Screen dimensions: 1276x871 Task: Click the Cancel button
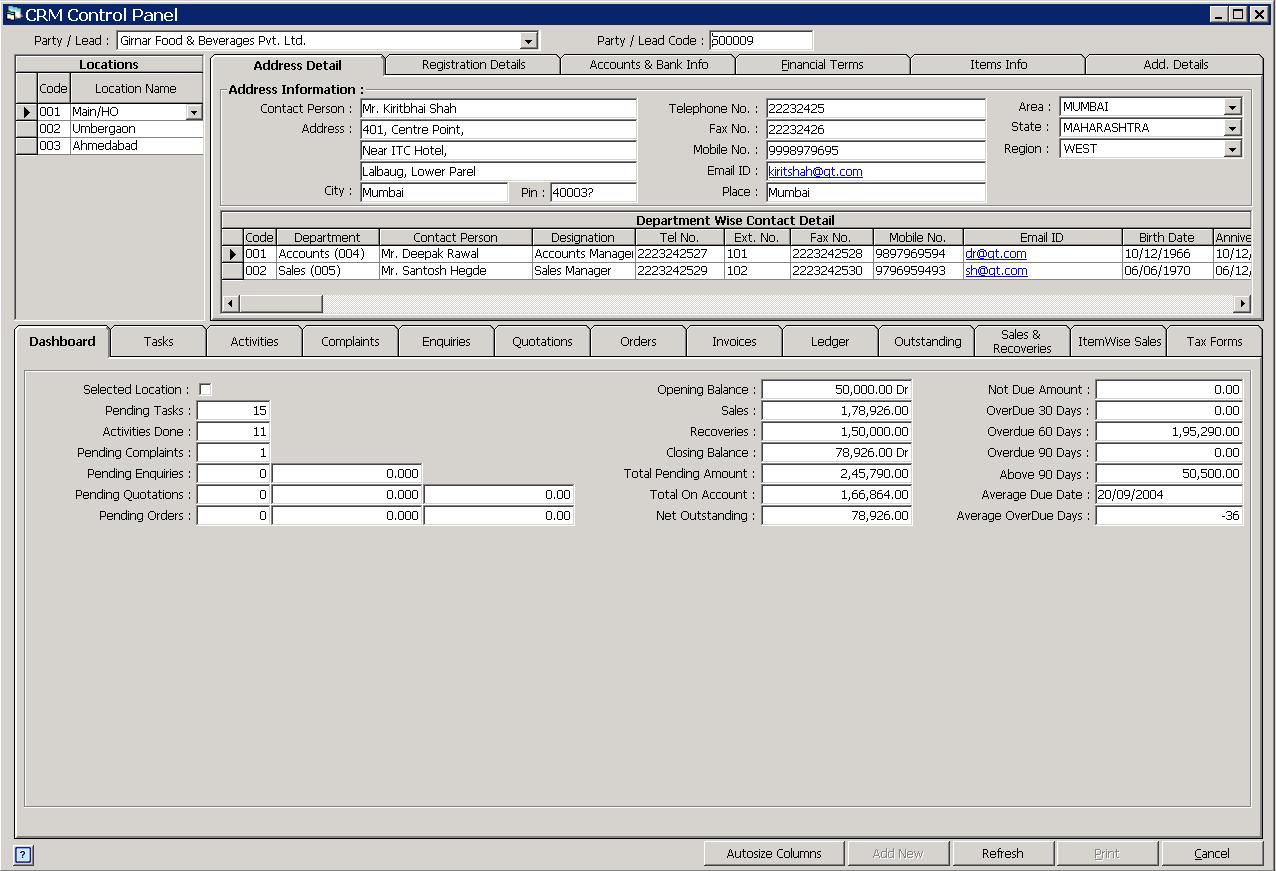click(1211, 853)
